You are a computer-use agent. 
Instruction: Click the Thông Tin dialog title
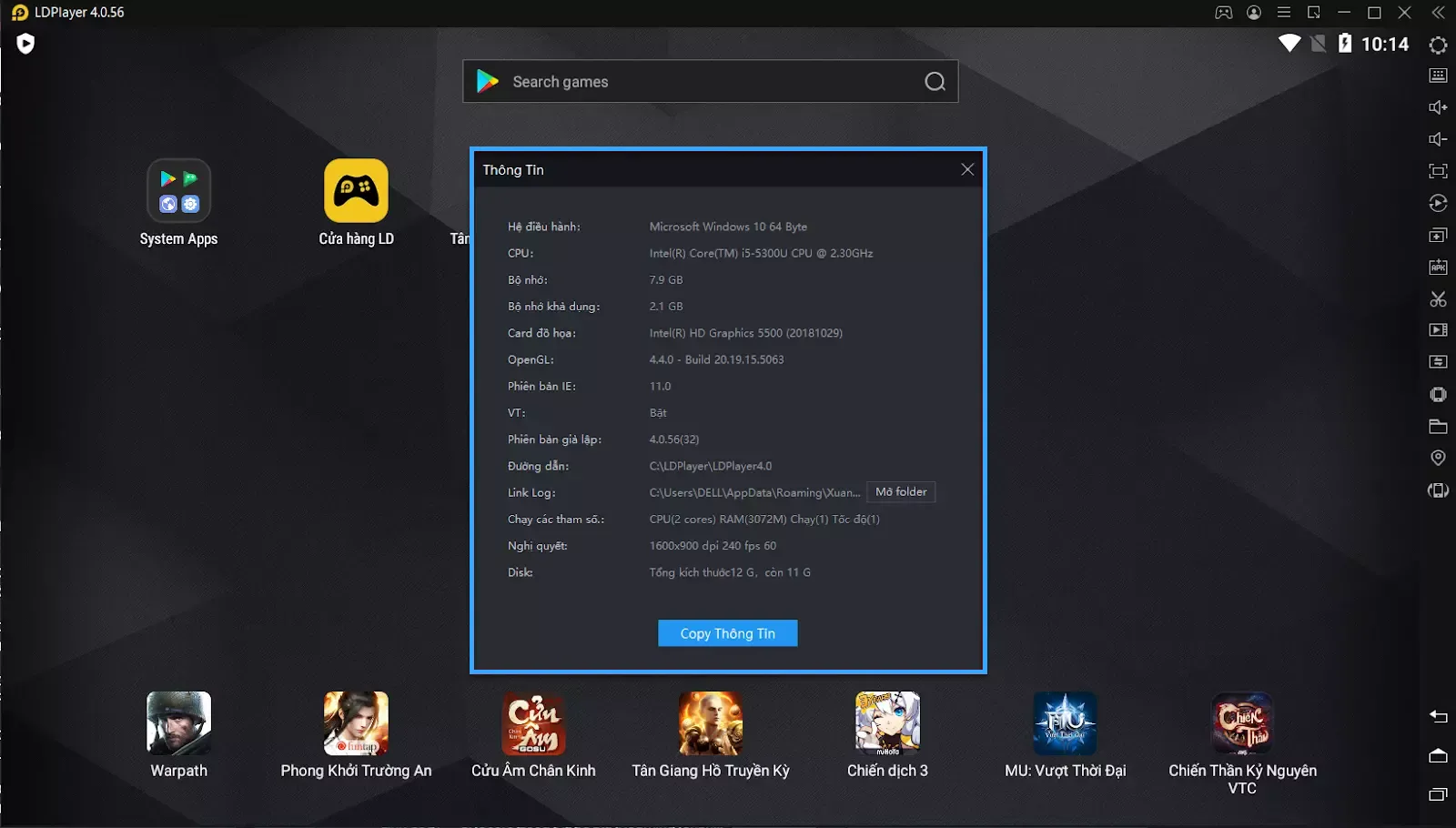513,170
